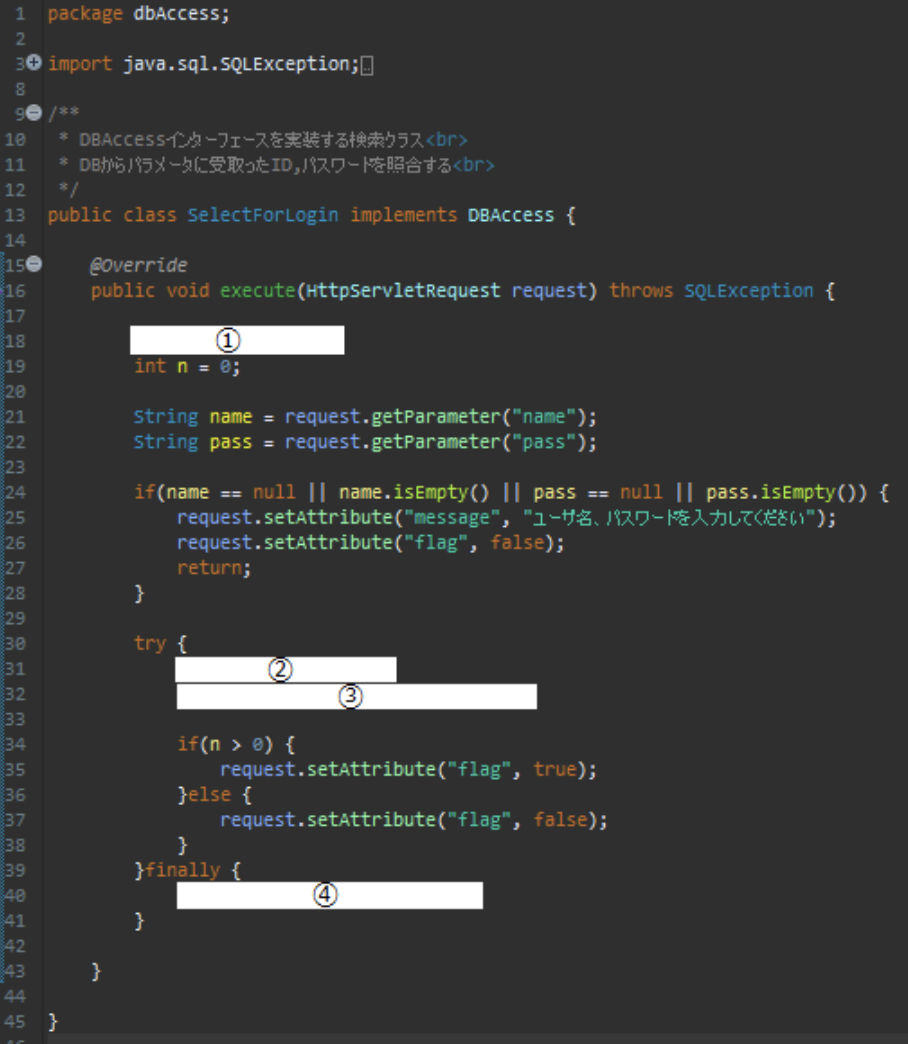The height and width of the screenshot is (1044, 908).
Task: Click the 'finally' keyword
Action: [182, 870]
